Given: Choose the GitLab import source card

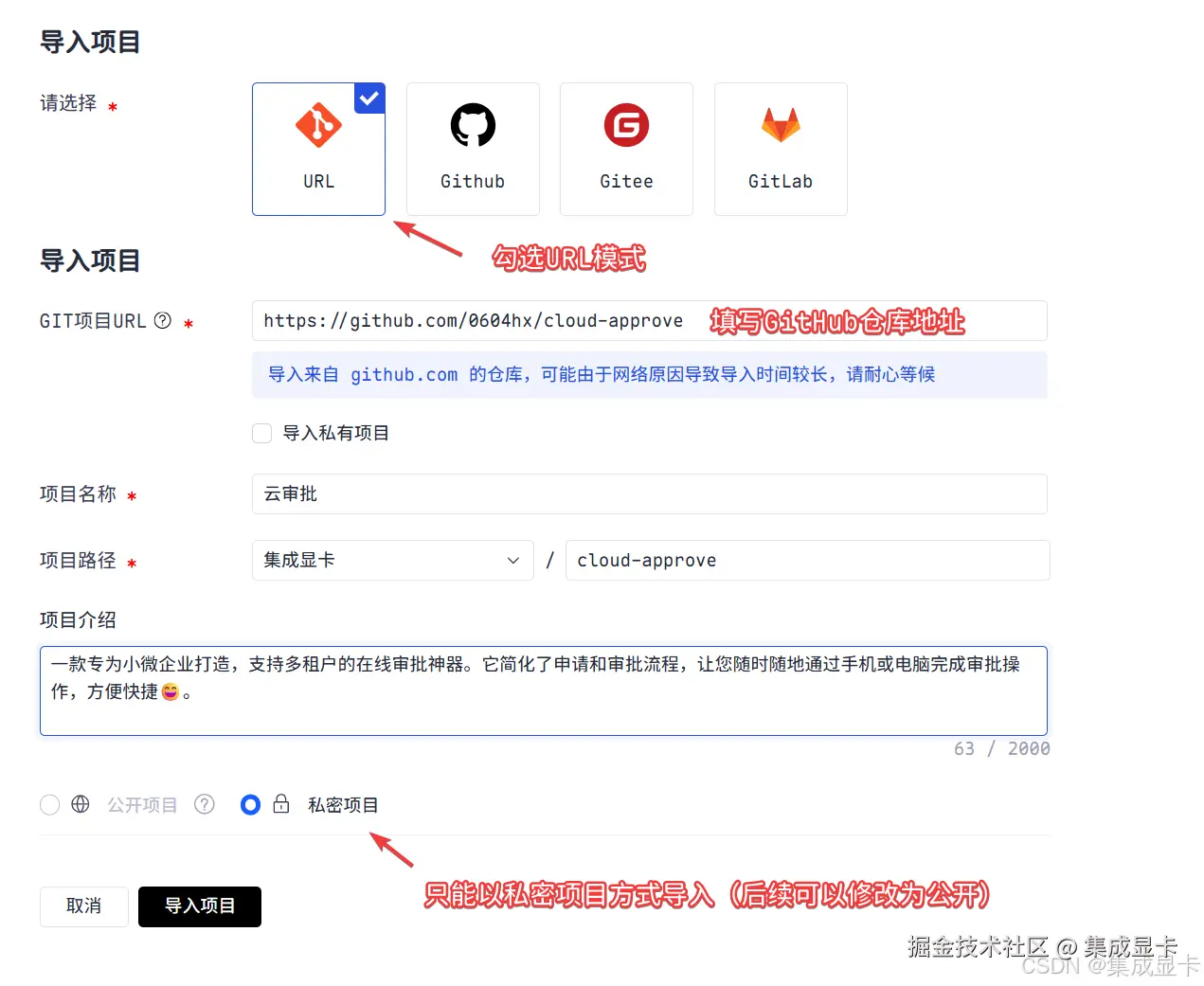Looking at the screenshot, I should (x=781, y=149).
